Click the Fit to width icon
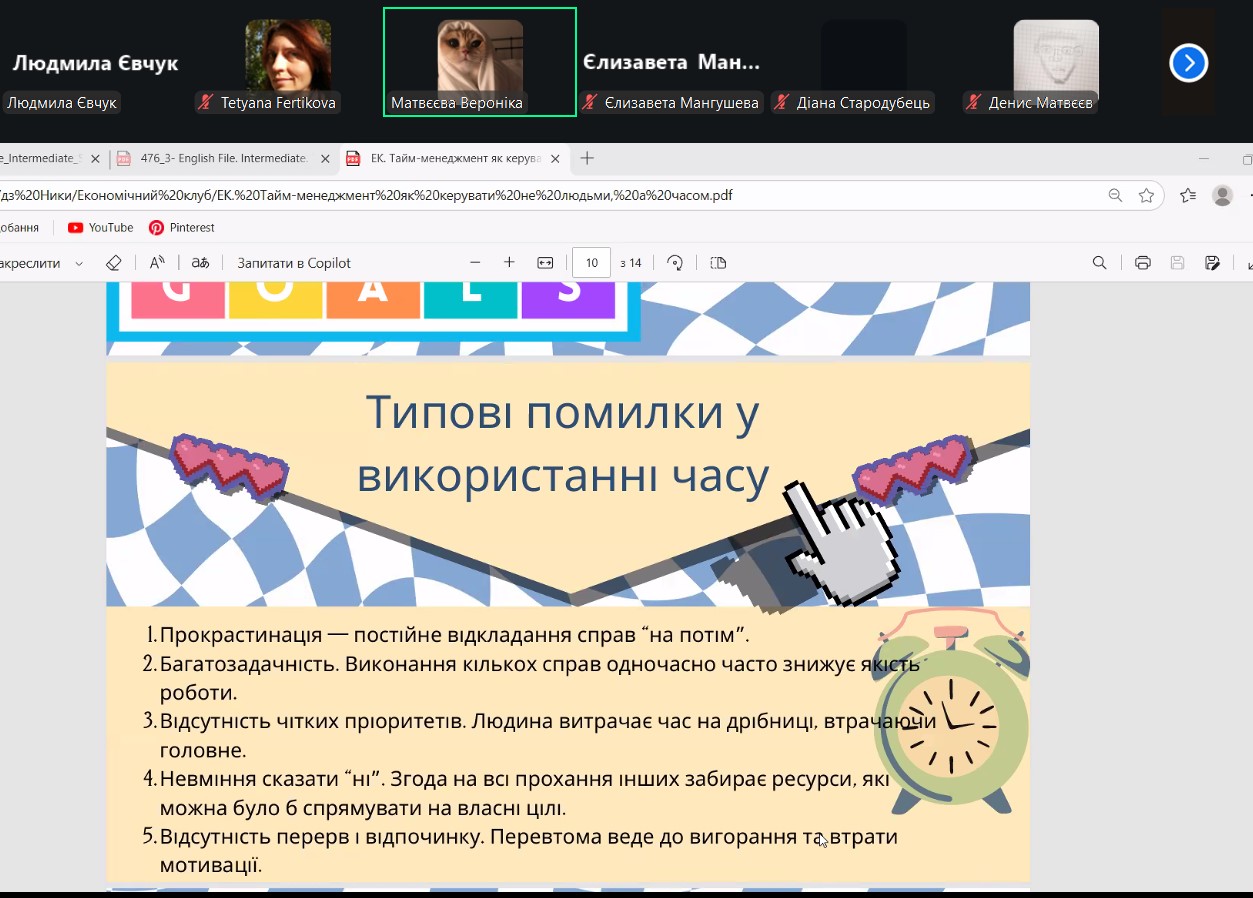This screenshot has width=1253, height=898. pyautogui.click(x=545, y=263)
